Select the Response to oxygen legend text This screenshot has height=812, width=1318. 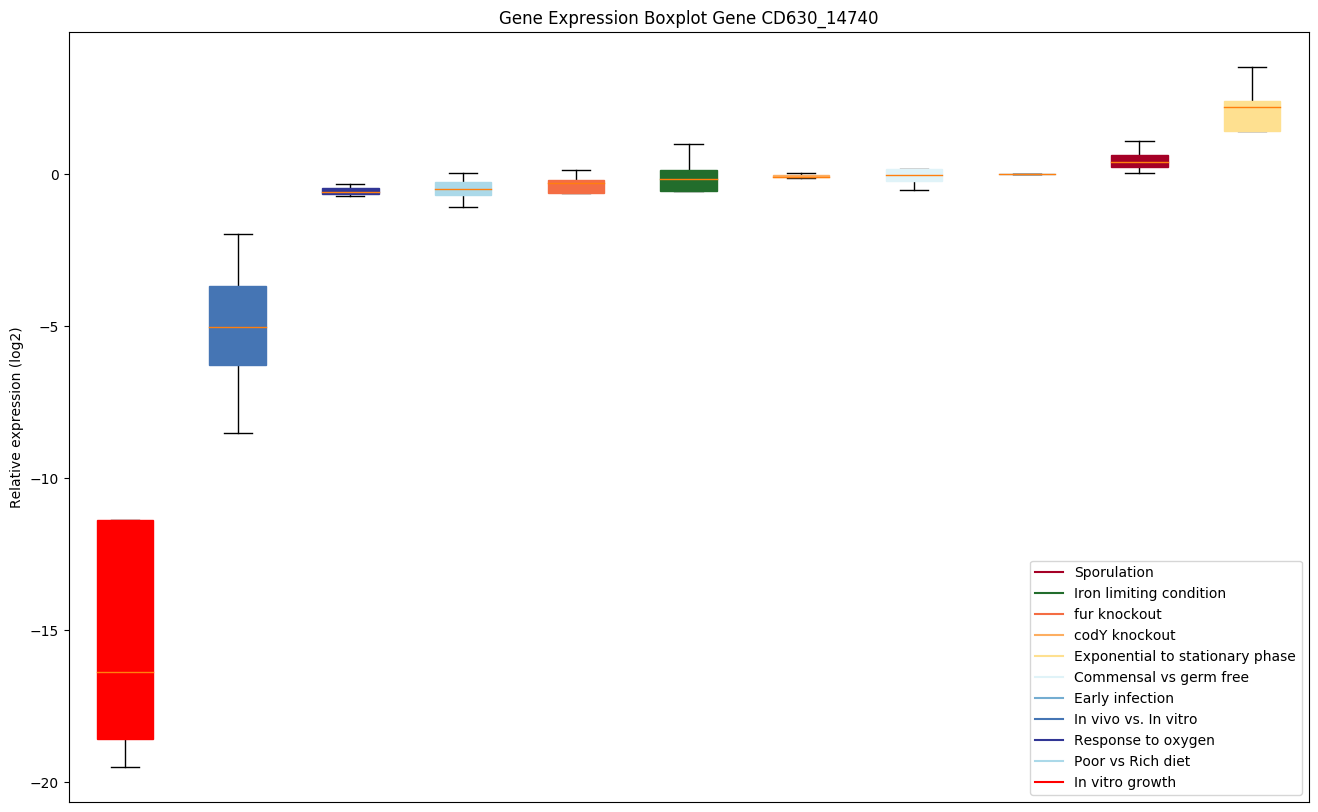point(1144,740)
